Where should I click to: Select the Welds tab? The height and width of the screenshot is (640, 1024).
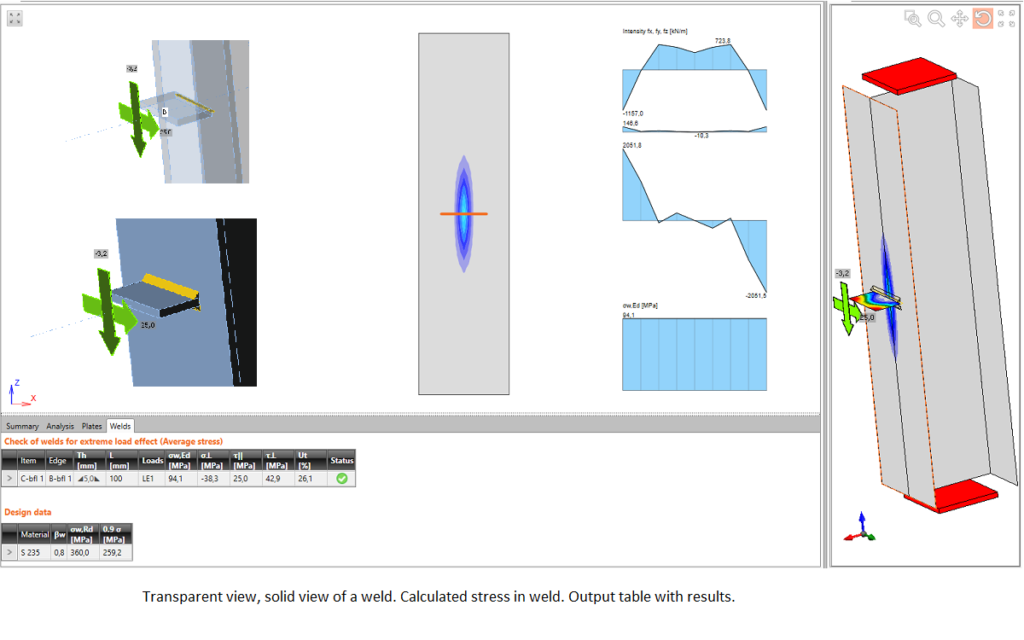pos(120,426)
